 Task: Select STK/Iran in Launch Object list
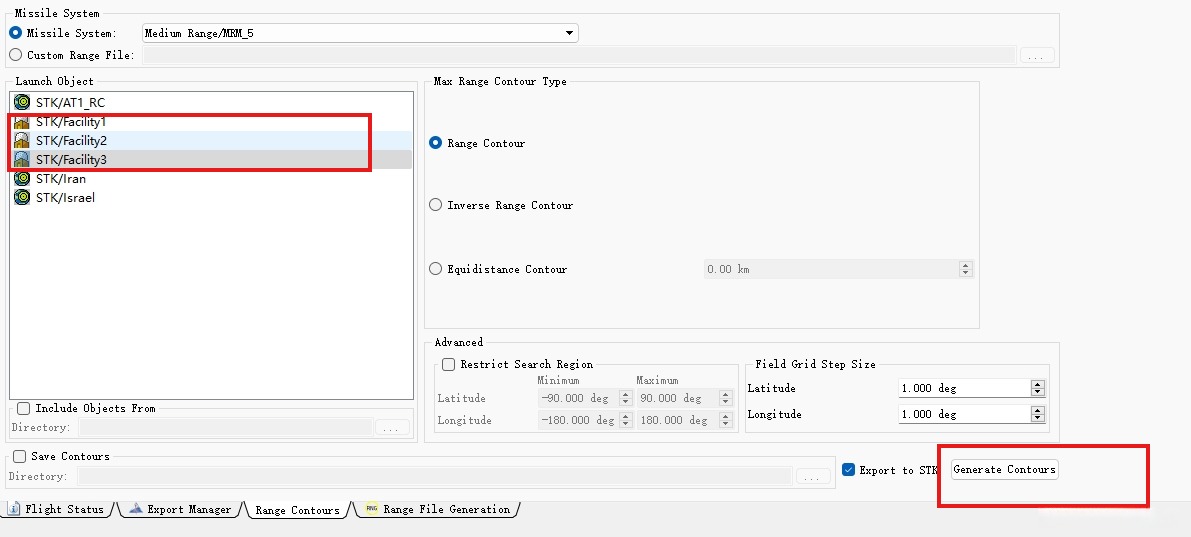tap(211, 178)
